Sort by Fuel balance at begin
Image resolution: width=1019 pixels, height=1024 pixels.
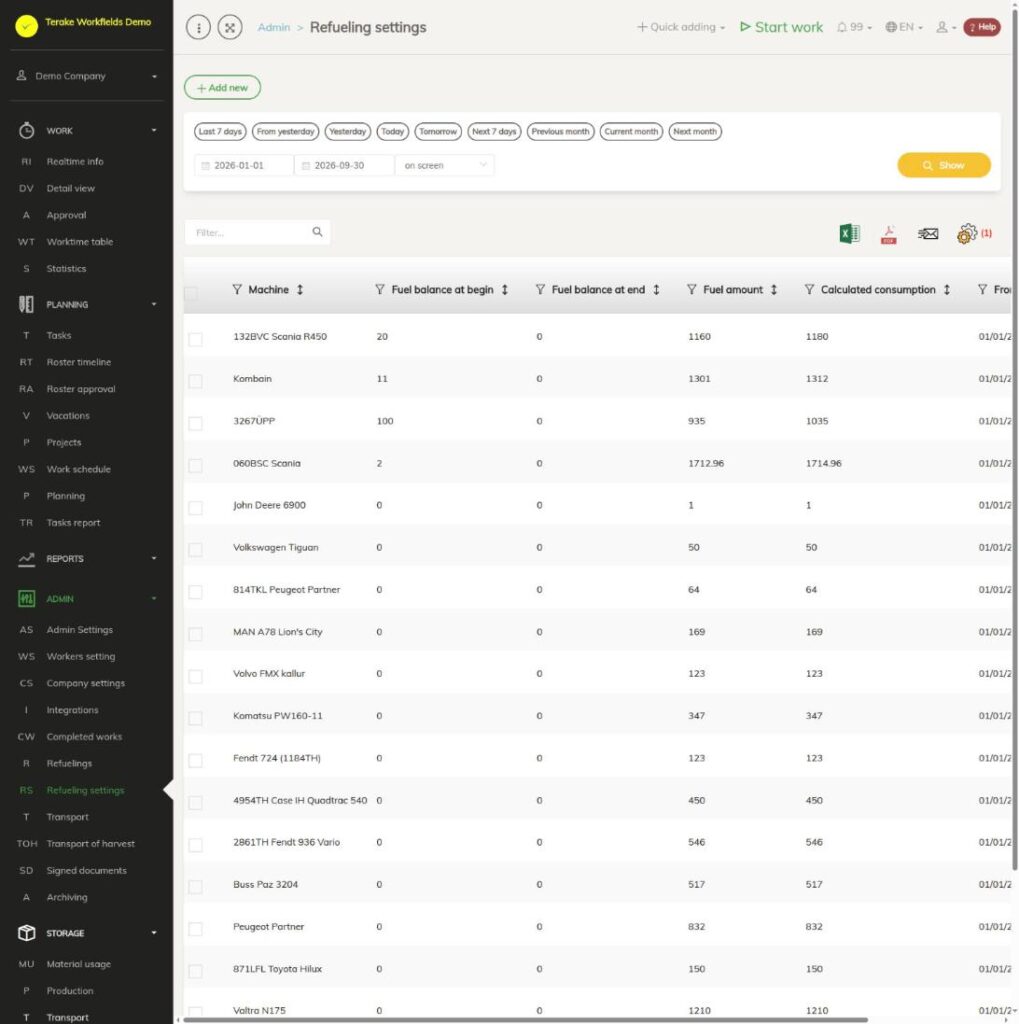[x=504, y=289]
